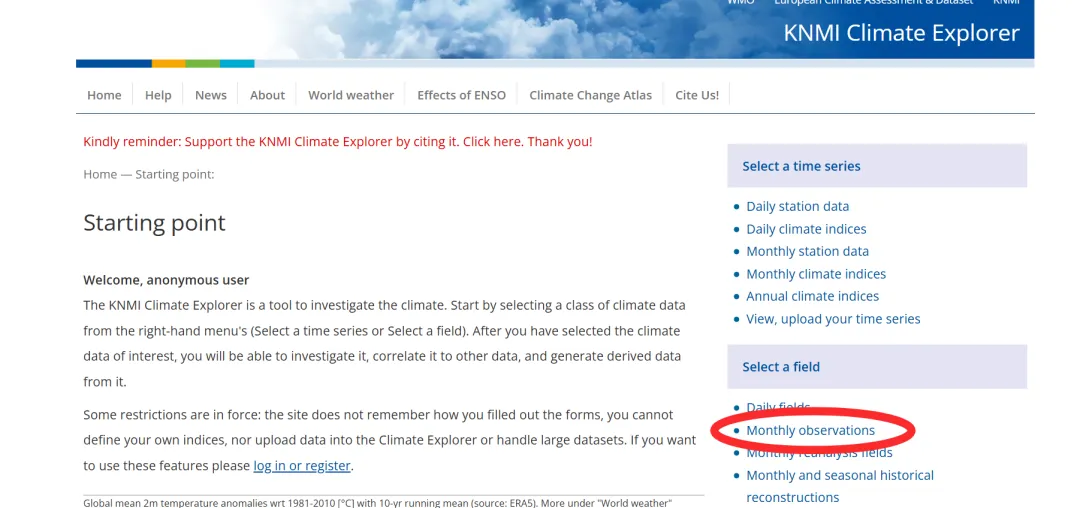Open Daily station data link
The image size is (1080, 508).
[798, 207]
